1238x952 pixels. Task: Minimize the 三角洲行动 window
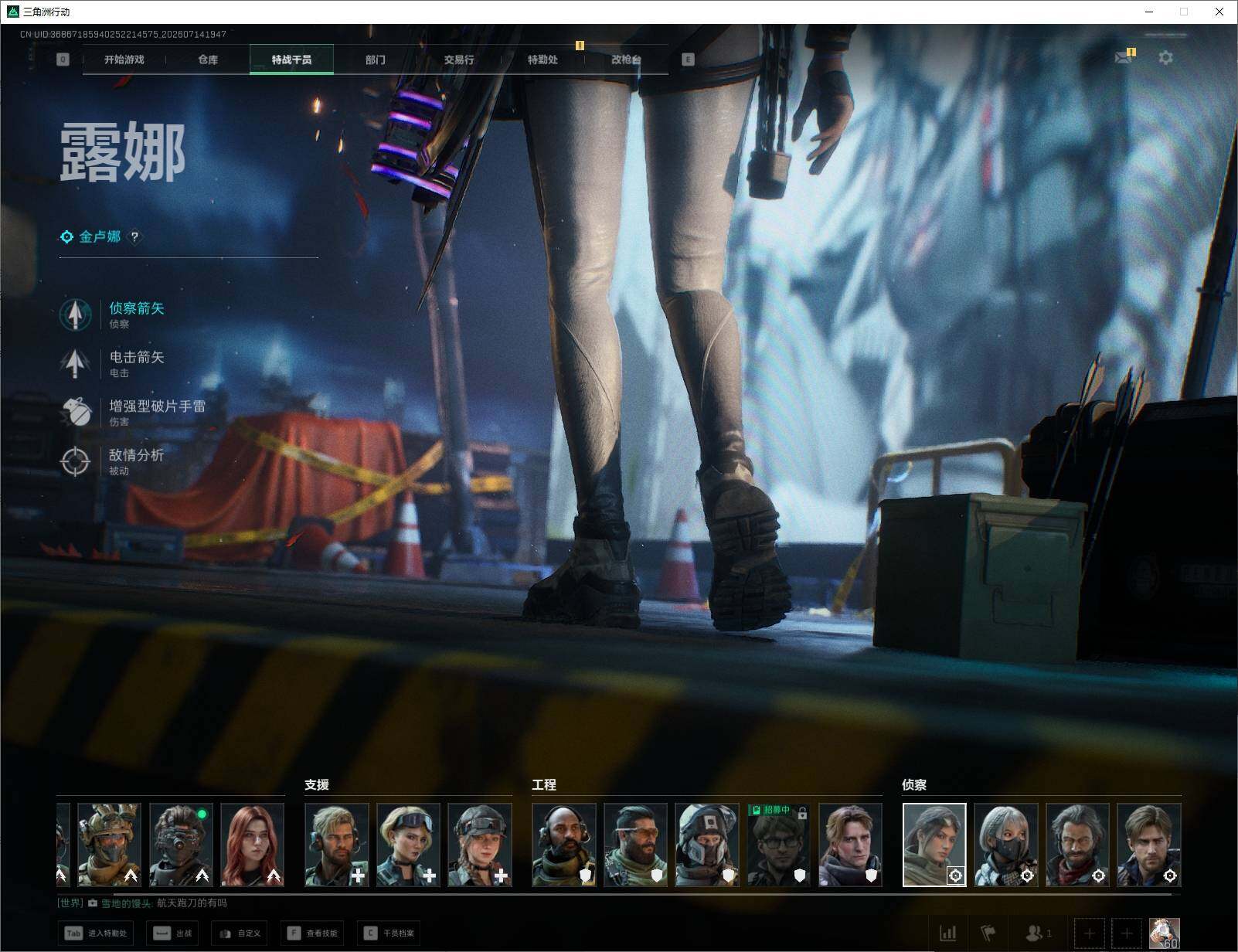click(1148, 12)
